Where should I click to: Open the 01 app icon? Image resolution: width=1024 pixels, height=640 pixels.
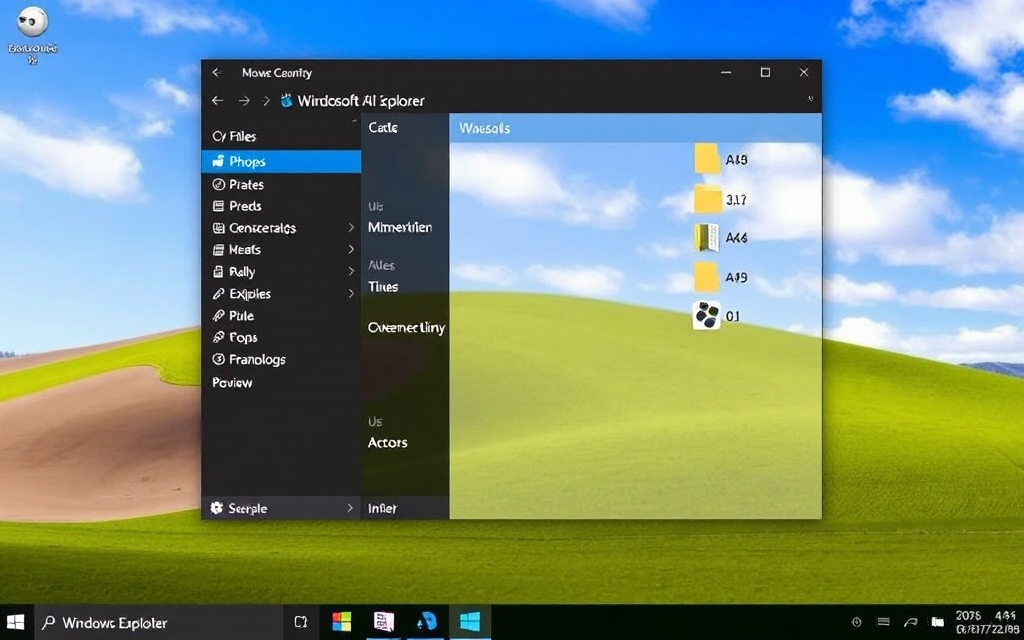pos(707,316)
